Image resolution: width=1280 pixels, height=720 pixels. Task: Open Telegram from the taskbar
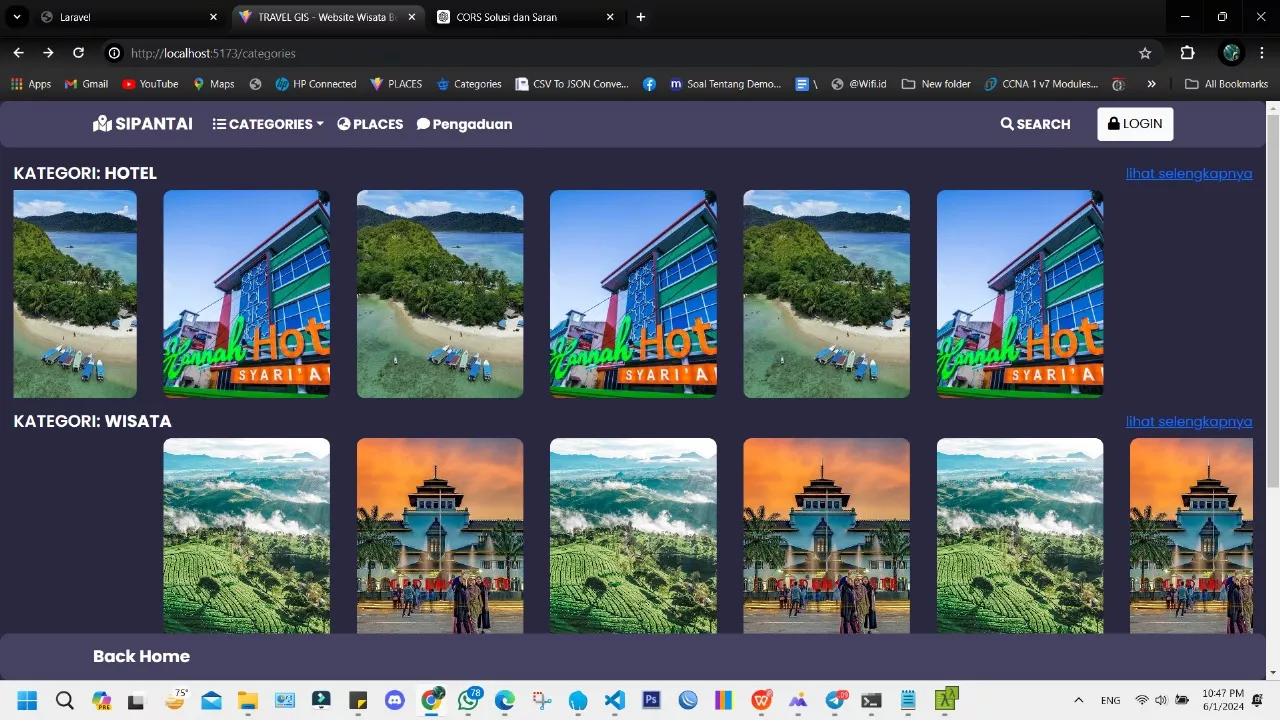pos(835,700)
